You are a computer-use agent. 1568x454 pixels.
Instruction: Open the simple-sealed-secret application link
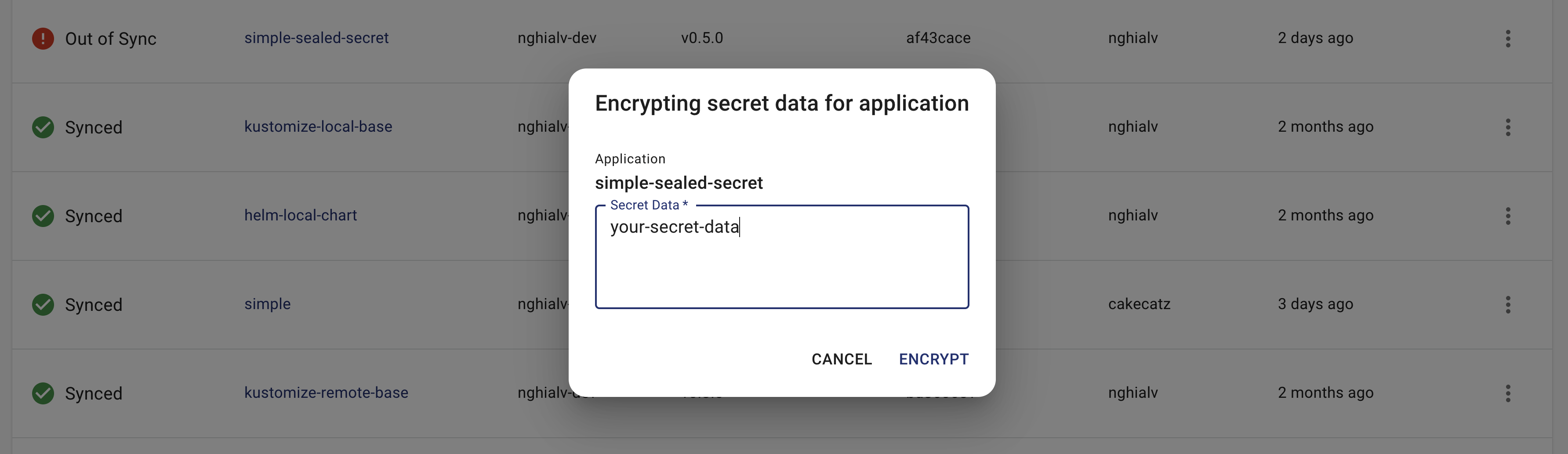pyautogui.click(x=316, y=38)
